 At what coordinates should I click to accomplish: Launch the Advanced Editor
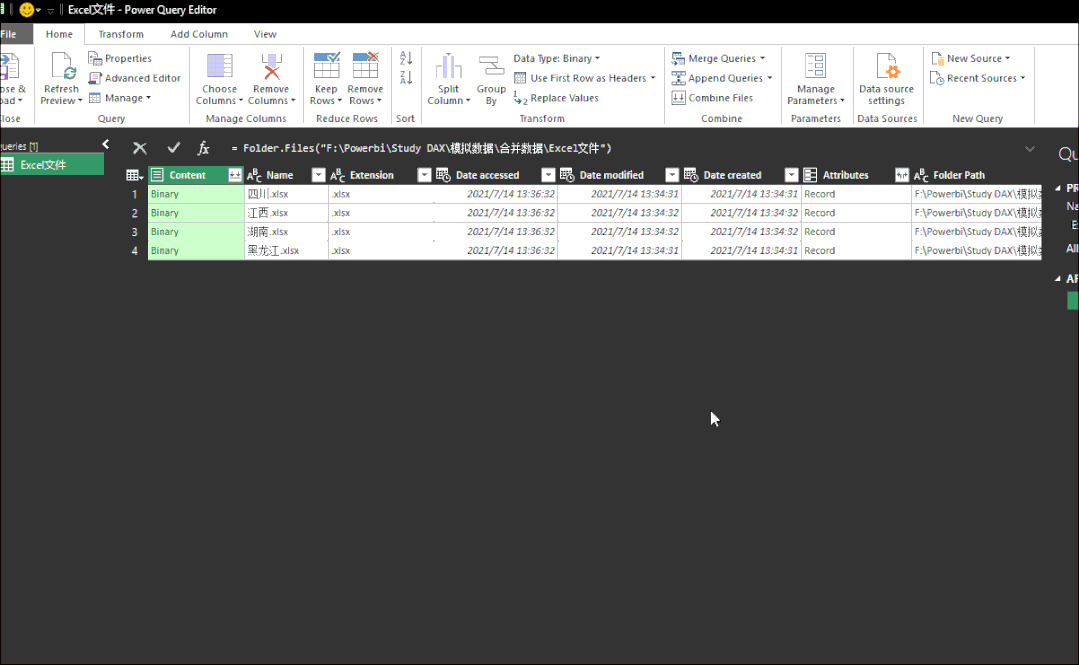(x=135, y=78)
